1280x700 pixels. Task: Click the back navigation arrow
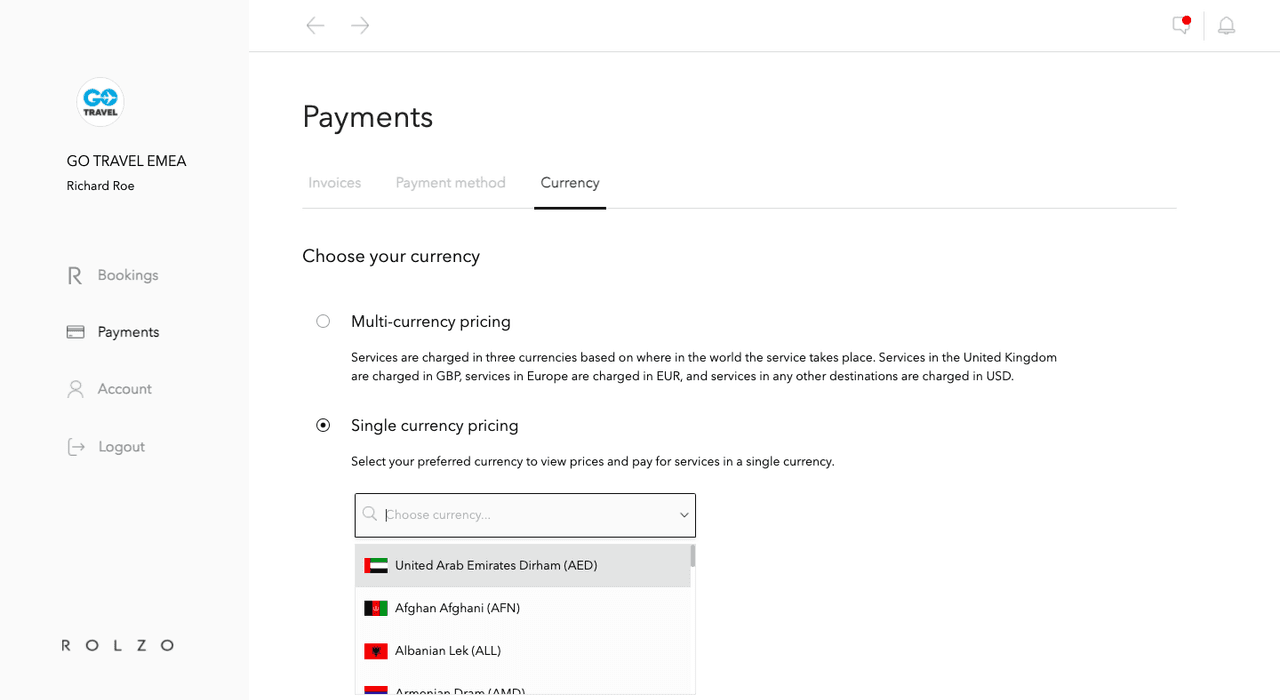315,26
